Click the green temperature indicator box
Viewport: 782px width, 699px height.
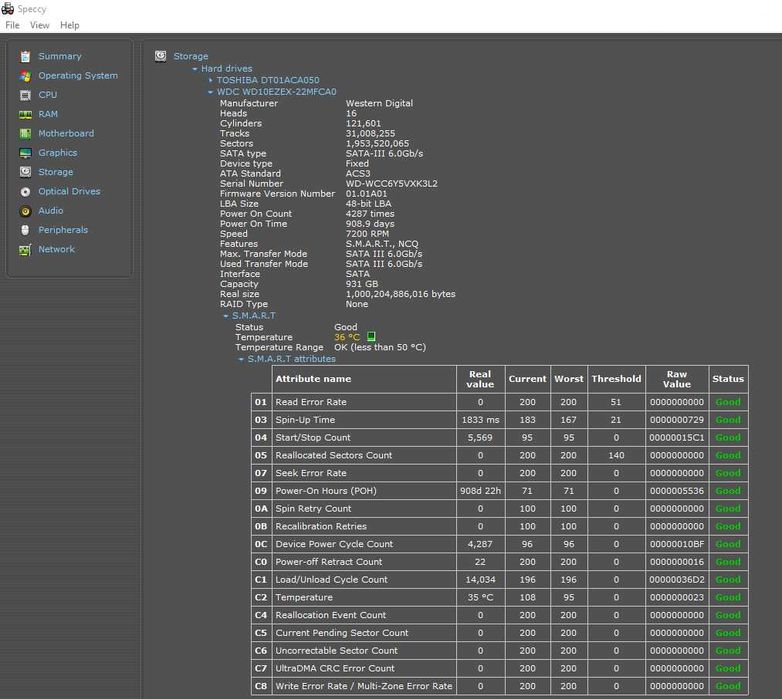(371, 338)
